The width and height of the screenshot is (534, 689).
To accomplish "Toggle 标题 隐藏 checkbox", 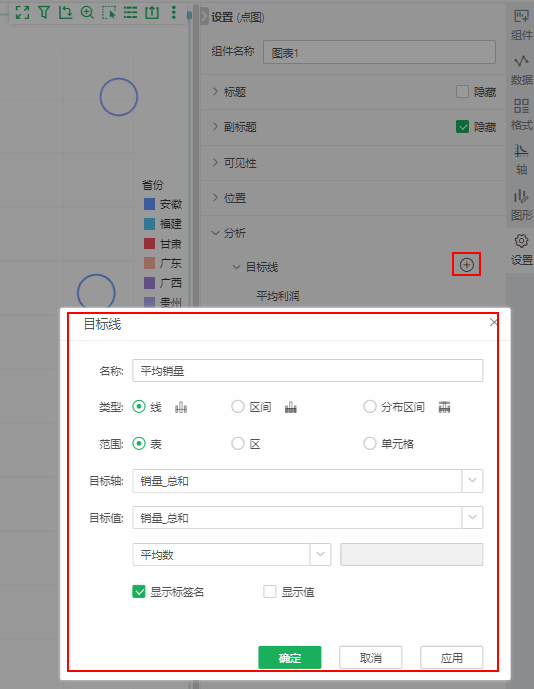I will [x=462, y=91].
